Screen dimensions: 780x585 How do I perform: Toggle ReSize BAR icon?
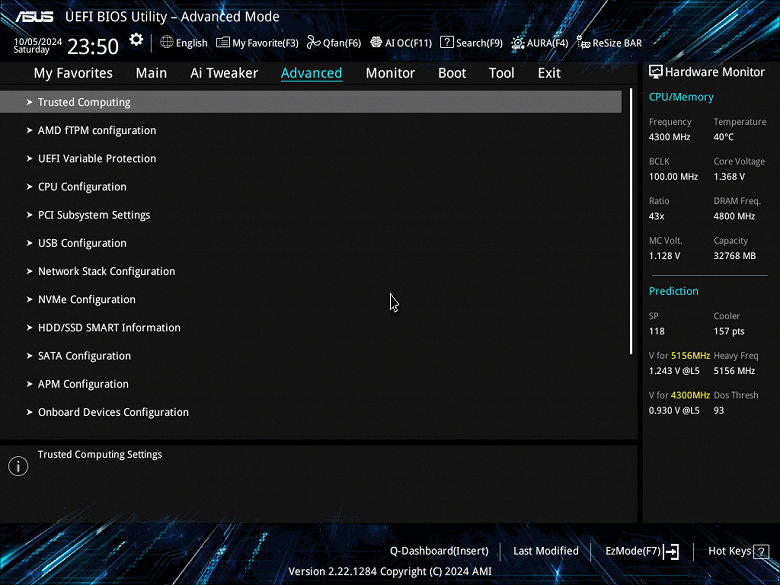(583, 42)
